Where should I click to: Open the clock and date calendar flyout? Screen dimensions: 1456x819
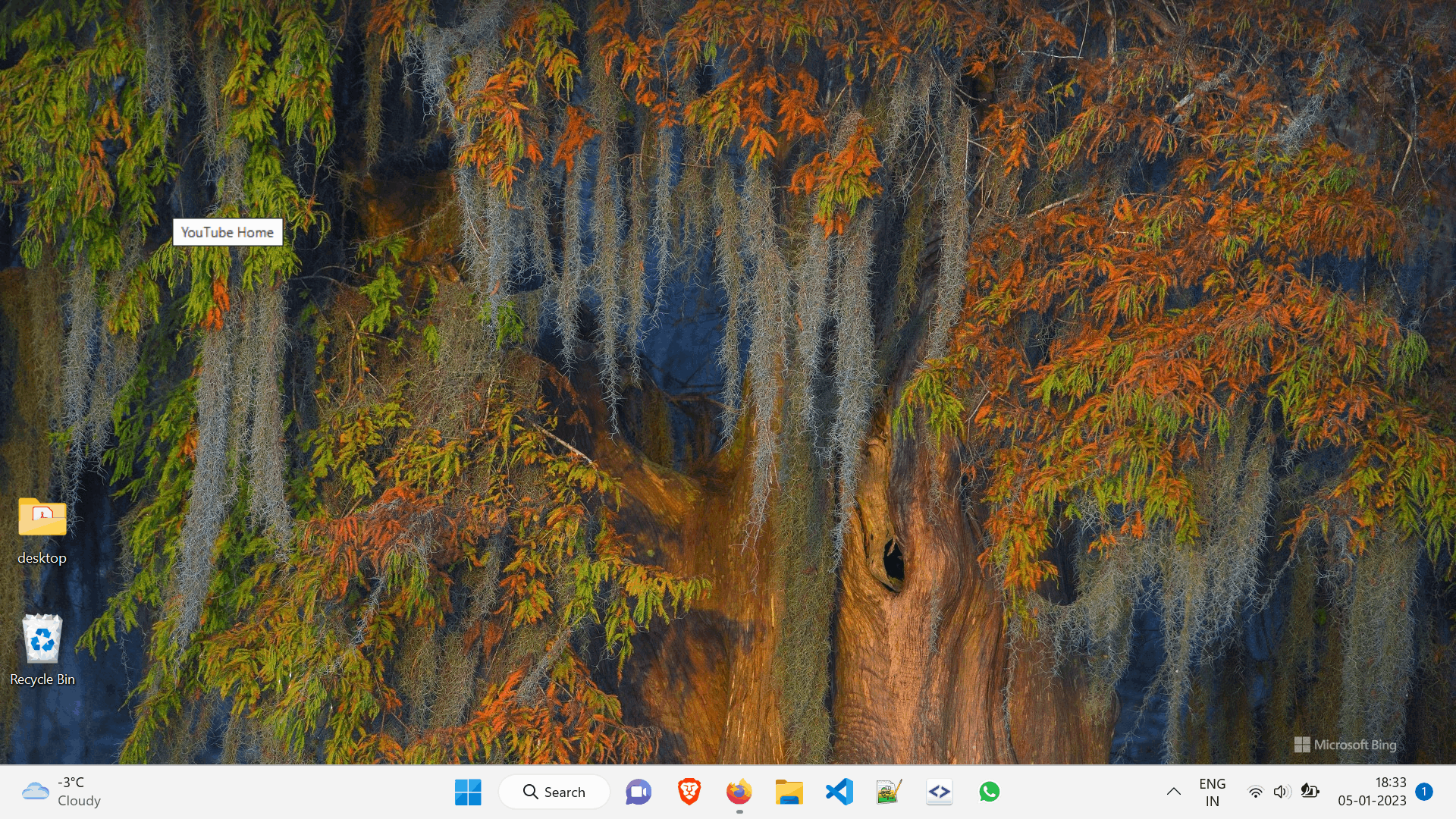1372,792
